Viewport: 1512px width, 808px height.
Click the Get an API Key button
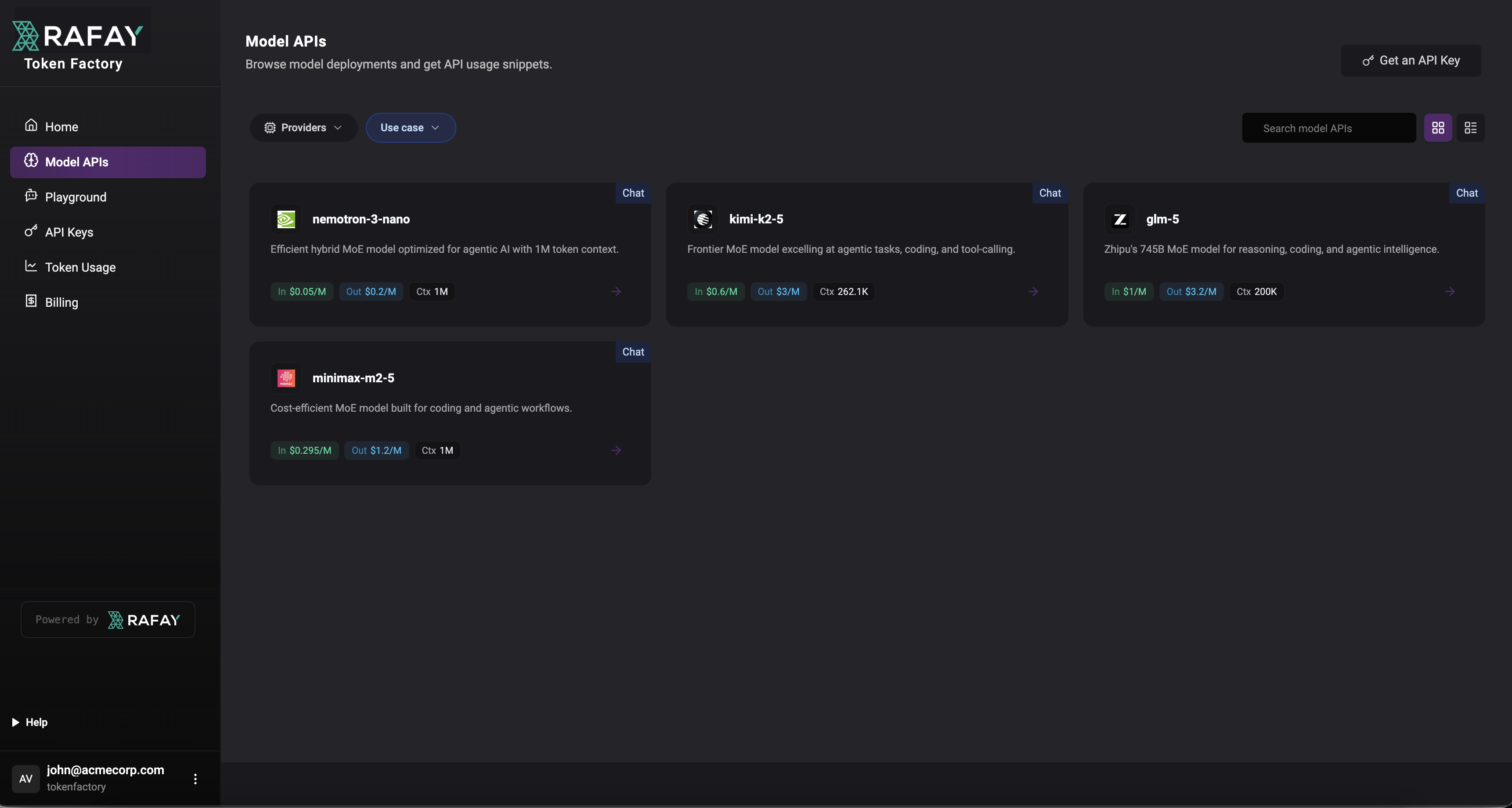(1411, 61)
